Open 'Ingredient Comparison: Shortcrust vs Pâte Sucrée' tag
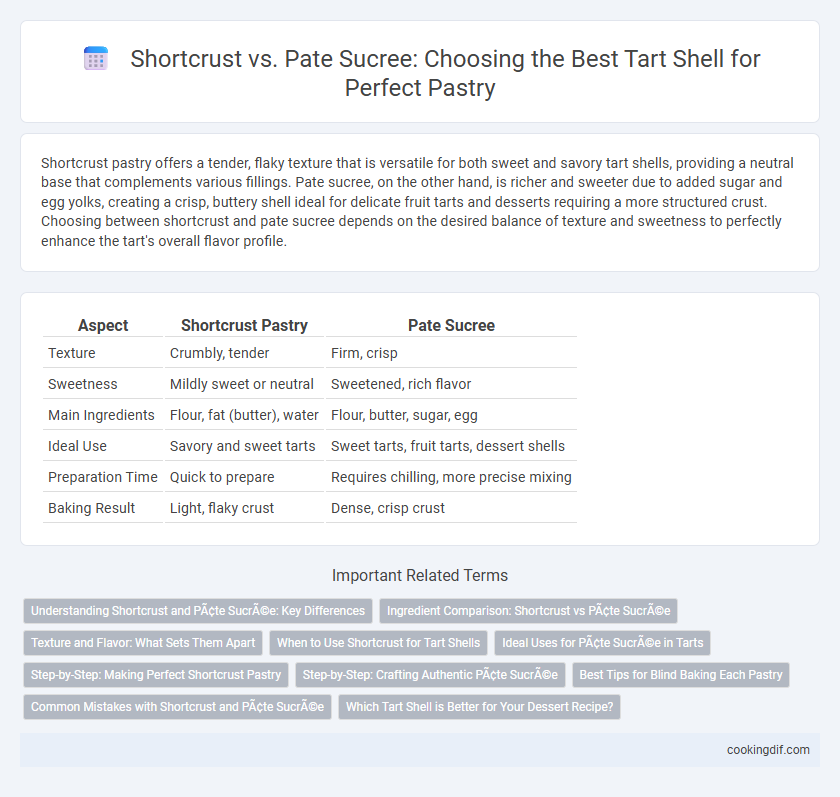This screenshot has height=797, width=840. point(528,611)
